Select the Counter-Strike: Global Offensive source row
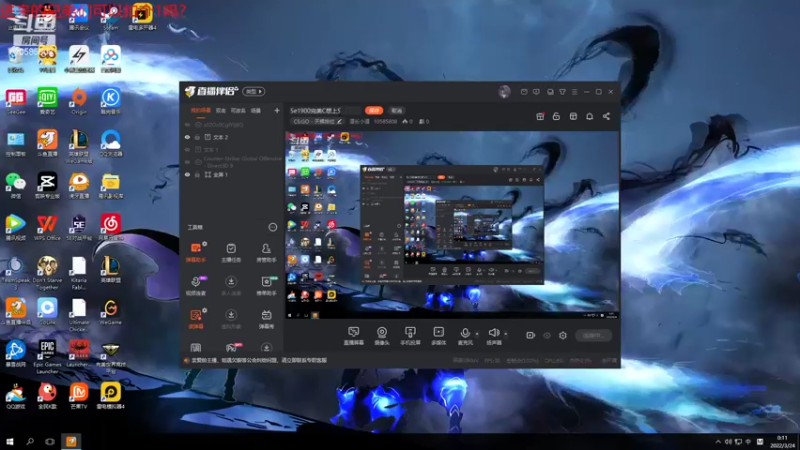Viewport: 800px width, 450px height. click(233, 162)
